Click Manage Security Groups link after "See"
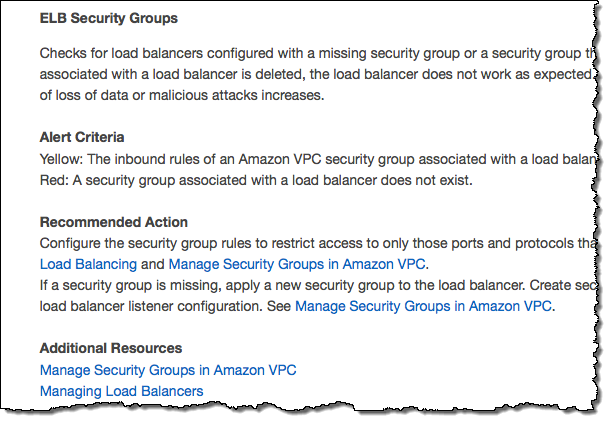The width and height of the screenshot is (610, 421). point(424,306)
